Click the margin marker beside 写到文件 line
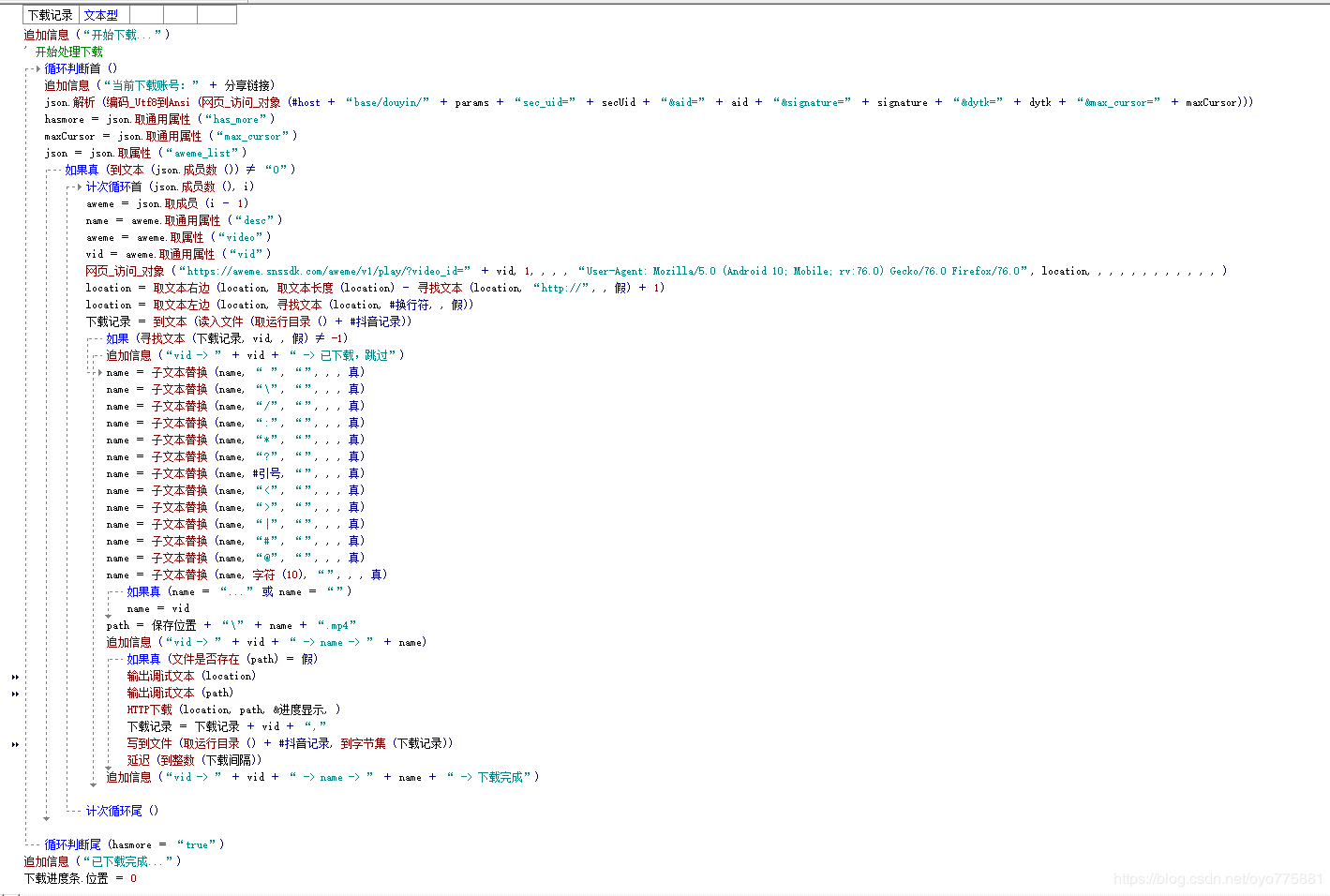This screenshot has width=1330, height=896. [x=15, y=744]
